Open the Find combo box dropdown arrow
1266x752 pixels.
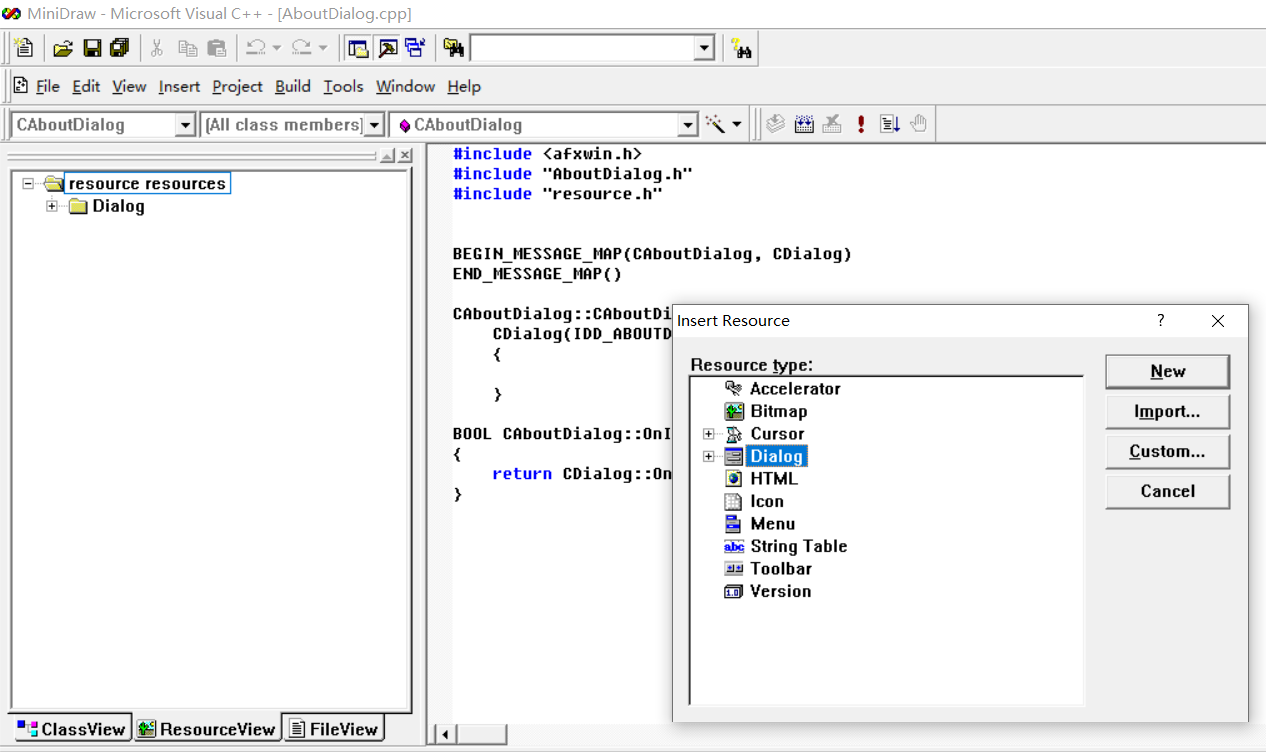click(x=704, y=48)
